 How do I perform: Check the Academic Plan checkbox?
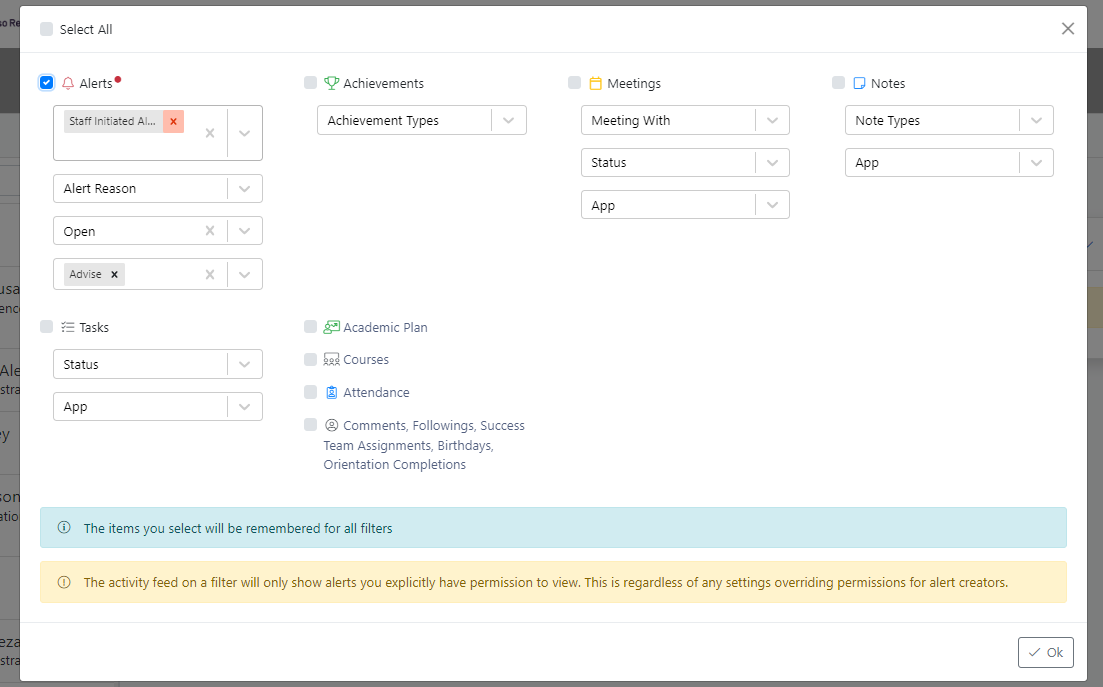click(310, 326)
